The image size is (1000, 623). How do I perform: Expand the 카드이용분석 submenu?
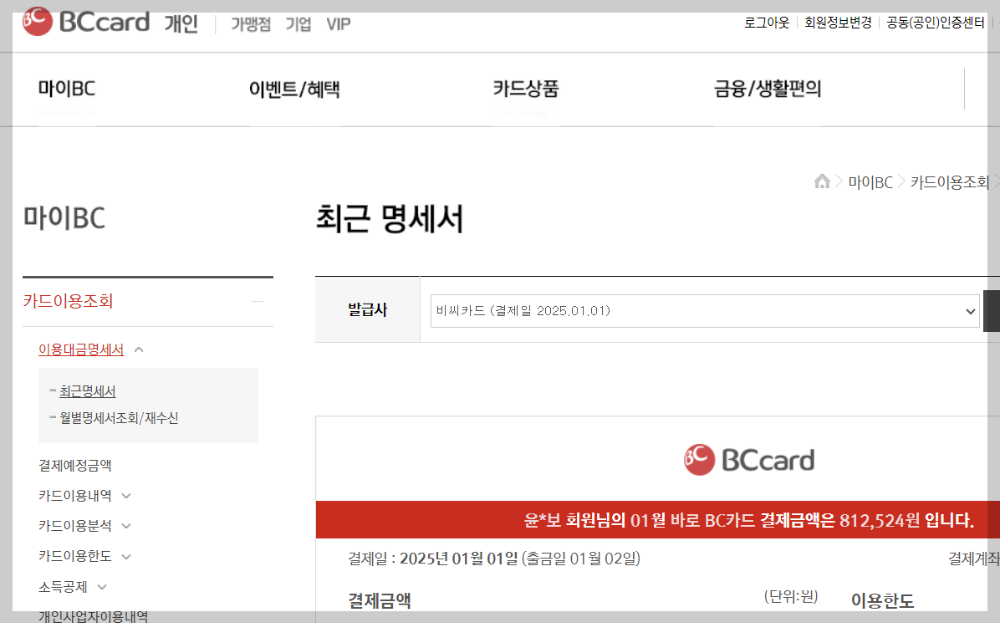(x=126, y=526)
